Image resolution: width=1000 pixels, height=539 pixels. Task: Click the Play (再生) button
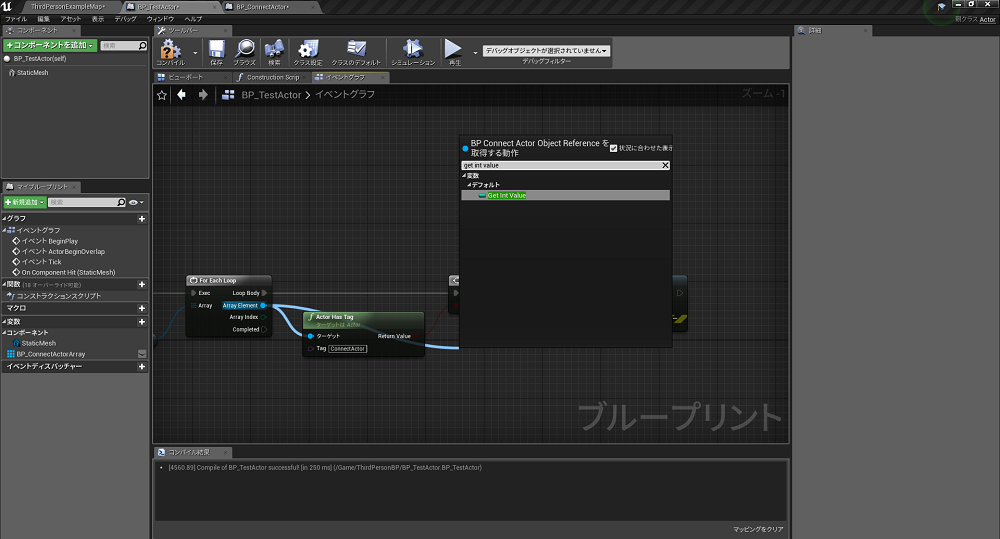pos(453,48)
